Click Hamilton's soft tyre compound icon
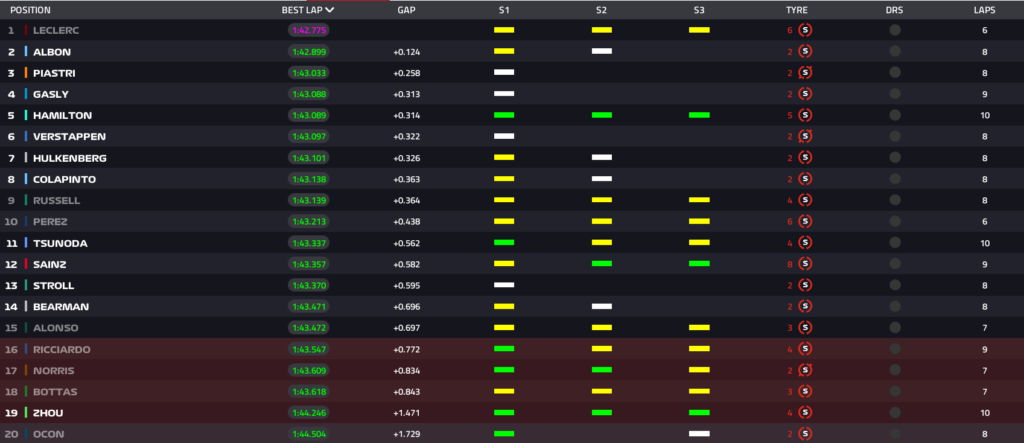Viewport: 1024px width, 443px height. pos(806,115)
